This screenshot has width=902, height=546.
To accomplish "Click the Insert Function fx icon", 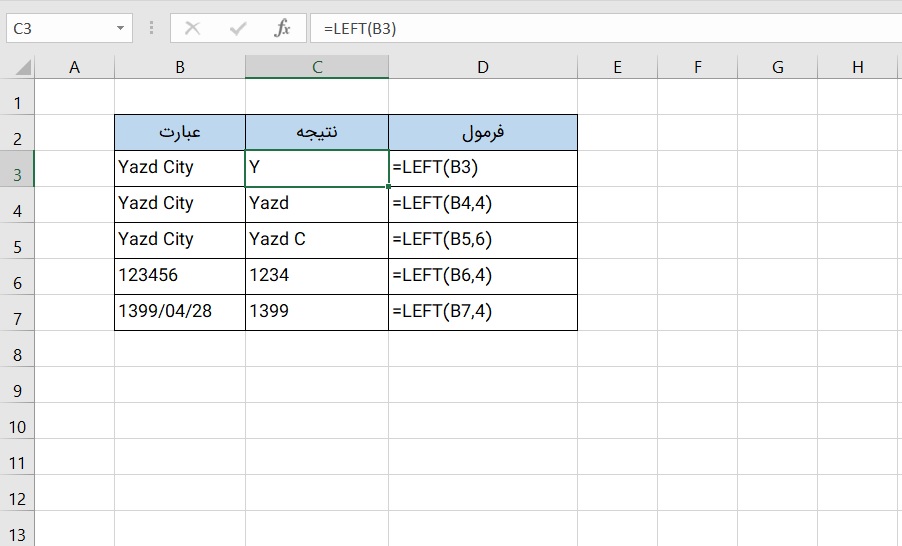I will 283,29.
